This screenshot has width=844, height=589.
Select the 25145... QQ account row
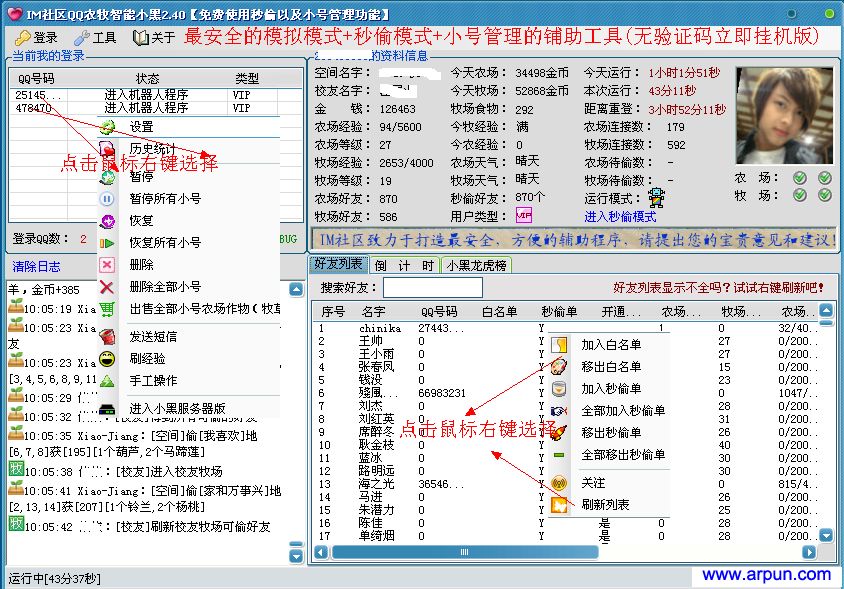click(x=156, y=95)
